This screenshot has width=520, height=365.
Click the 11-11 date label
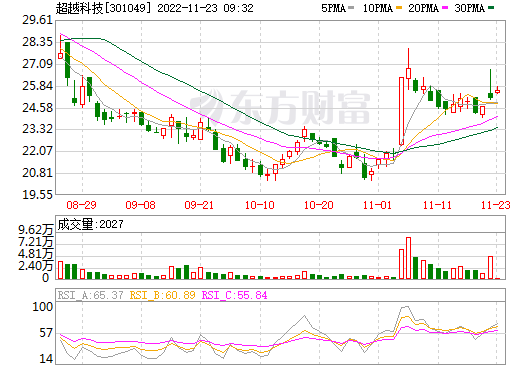pyautogui.click(x=437, y=205)
